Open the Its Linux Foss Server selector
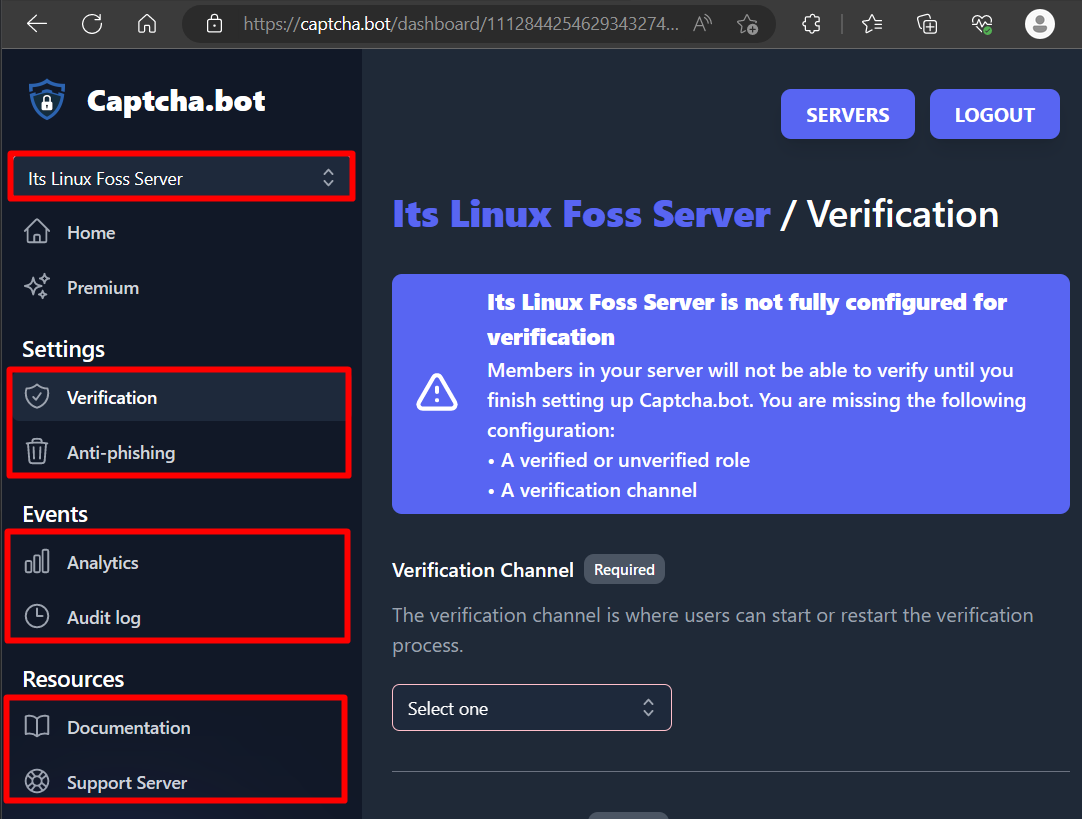This screenshot has height=819, width=1082. (x=181, y=178)
